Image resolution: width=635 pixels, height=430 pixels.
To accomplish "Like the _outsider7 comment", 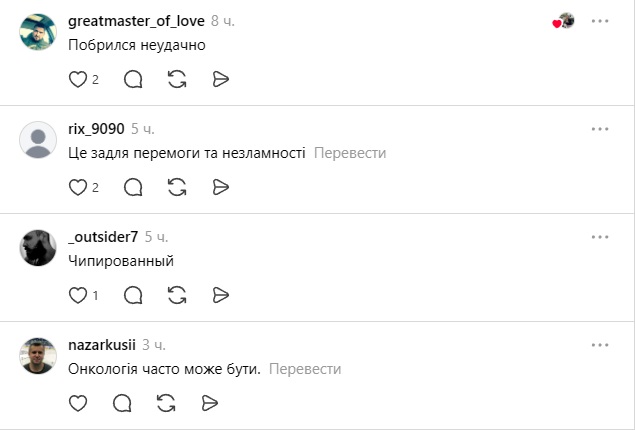I will [78, 295].
